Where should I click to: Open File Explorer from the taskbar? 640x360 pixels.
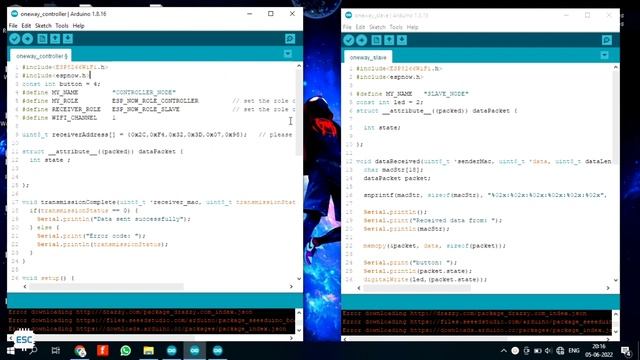pyautogui.click(x=149, y=351)
